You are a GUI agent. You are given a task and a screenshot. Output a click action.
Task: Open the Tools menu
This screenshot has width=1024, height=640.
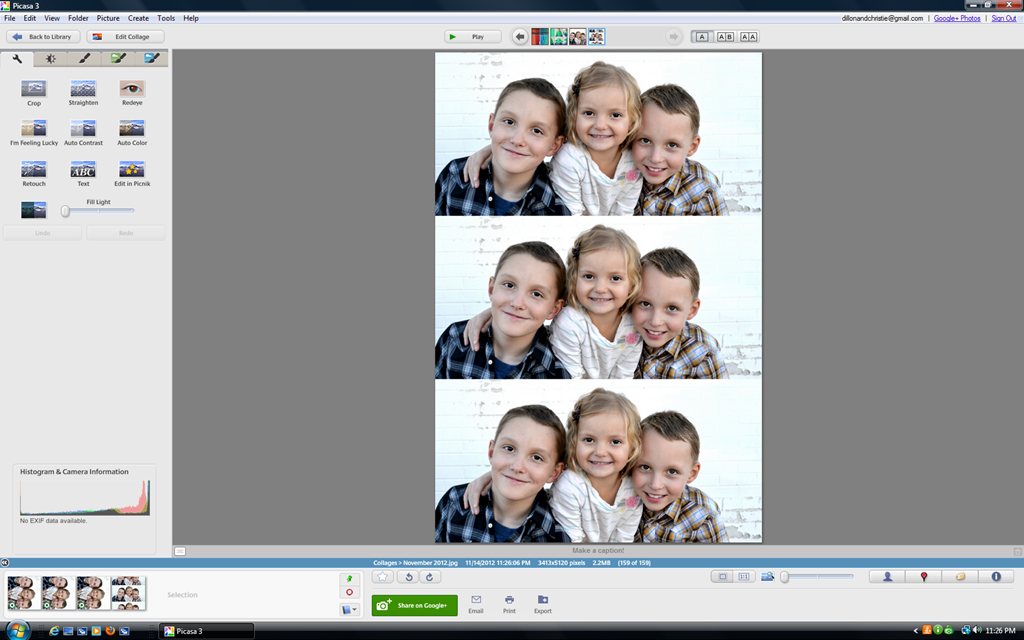(166, 18)
